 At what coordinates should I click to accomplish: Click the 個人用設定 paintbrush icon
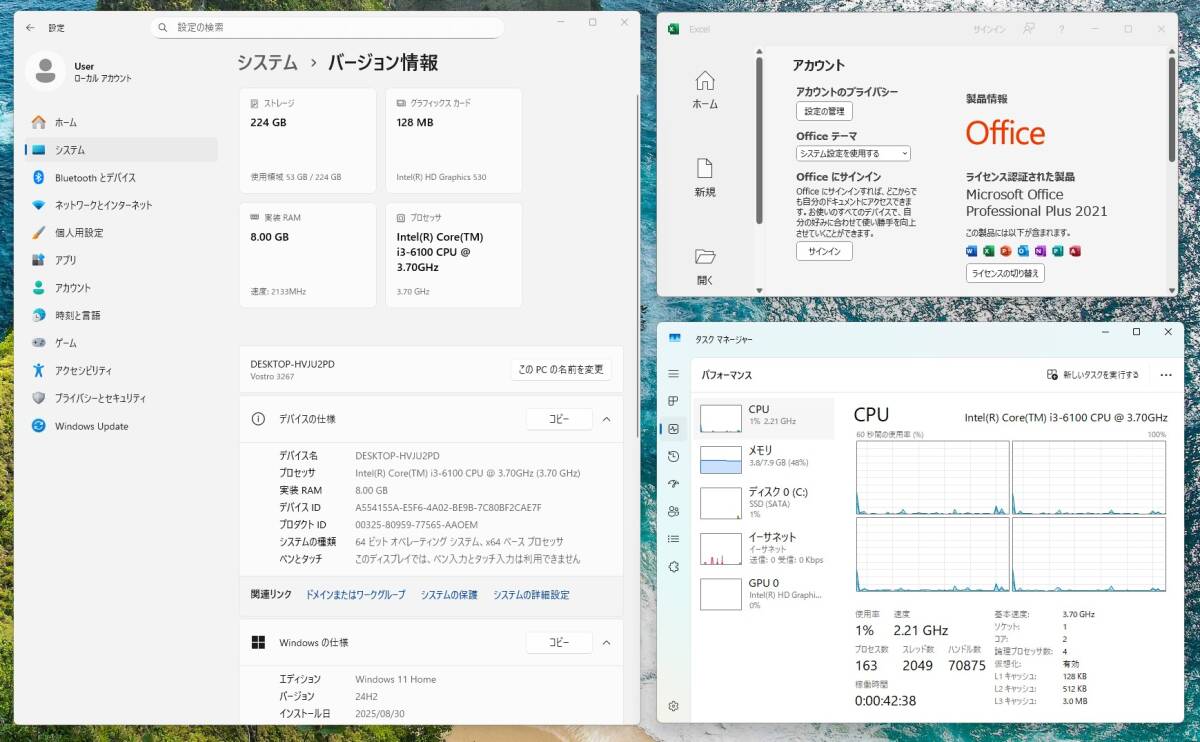(x=38, y=233)
